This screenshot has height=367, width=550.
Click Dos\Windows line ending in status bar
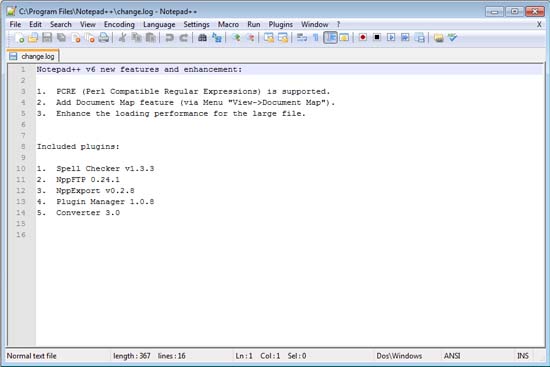pyautogui.click(x=399, y=356)
